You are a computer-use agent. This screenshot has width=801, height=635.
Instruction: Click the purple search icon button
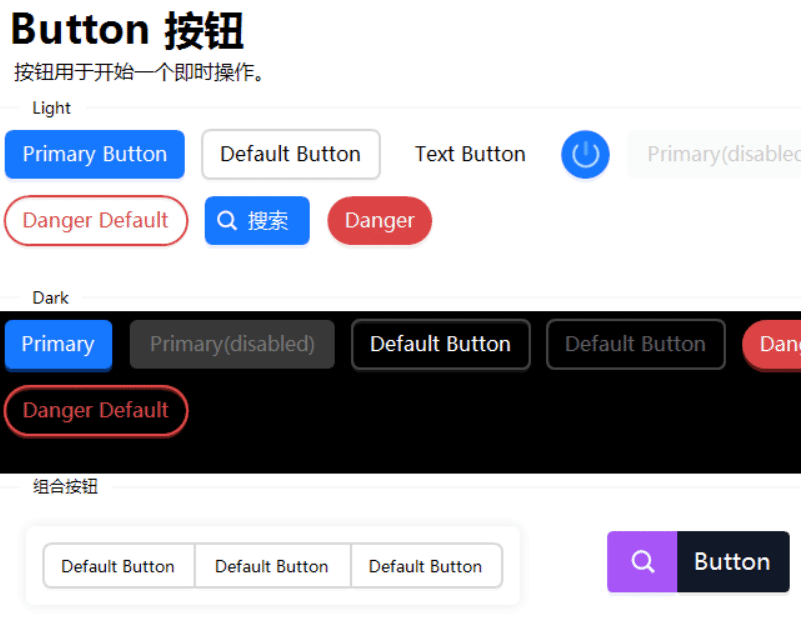point(642,561)
